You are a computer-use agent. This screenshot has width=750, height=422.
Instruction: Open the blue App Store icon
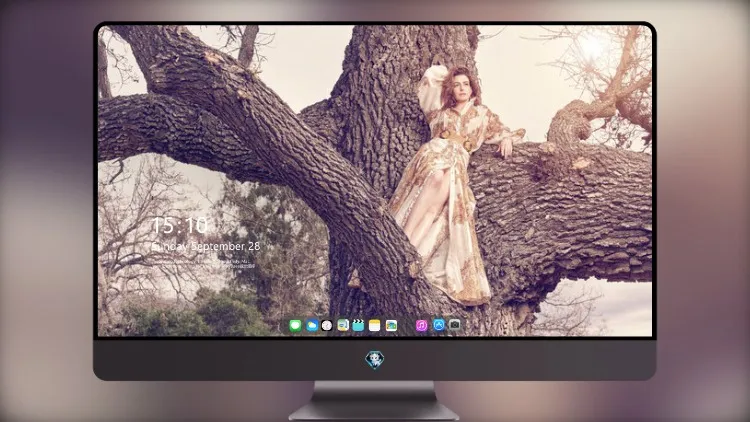(439, 325)
